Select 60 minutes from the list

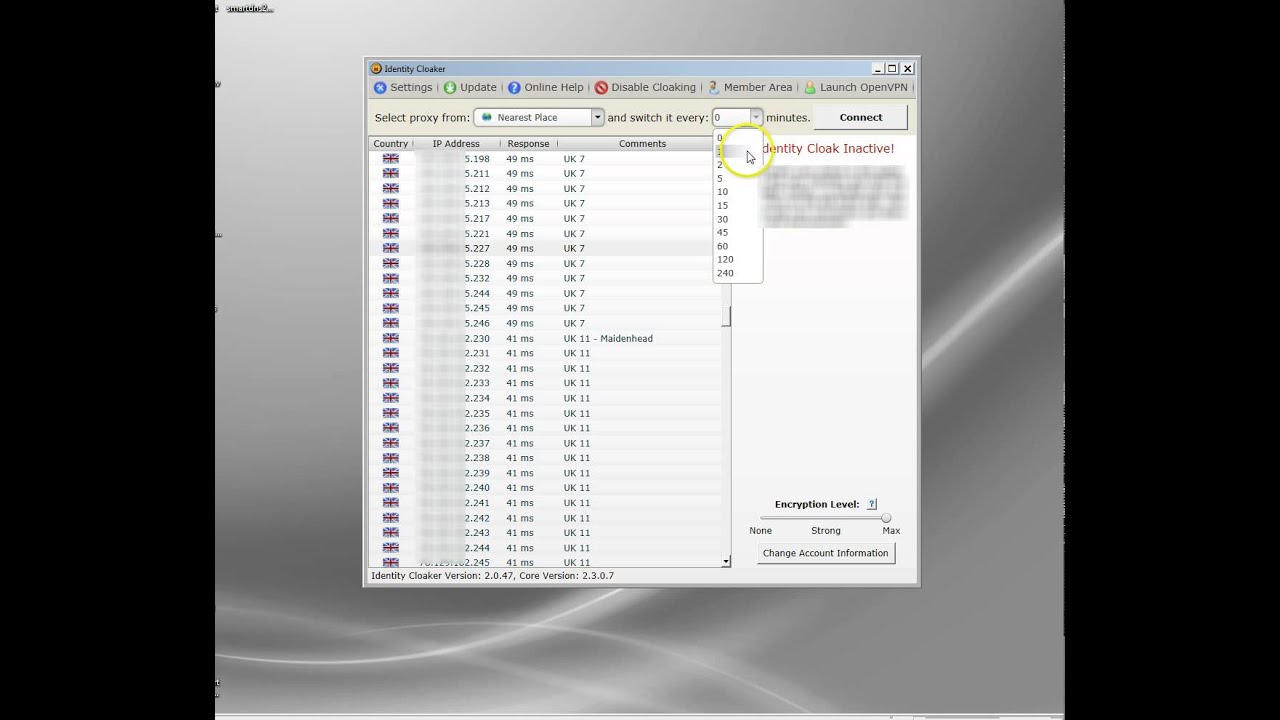pyautogui.click(x=737, y=246)
